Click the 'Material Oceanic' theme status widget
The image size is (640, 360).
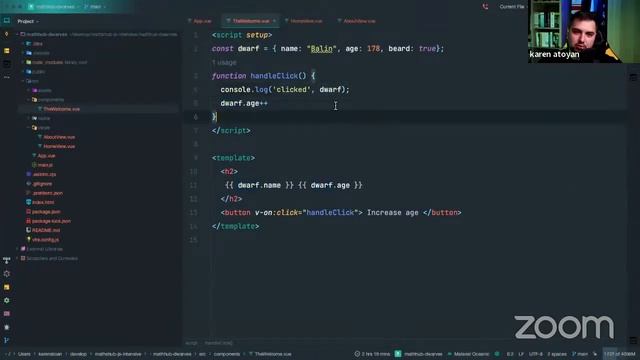point(468,354)
